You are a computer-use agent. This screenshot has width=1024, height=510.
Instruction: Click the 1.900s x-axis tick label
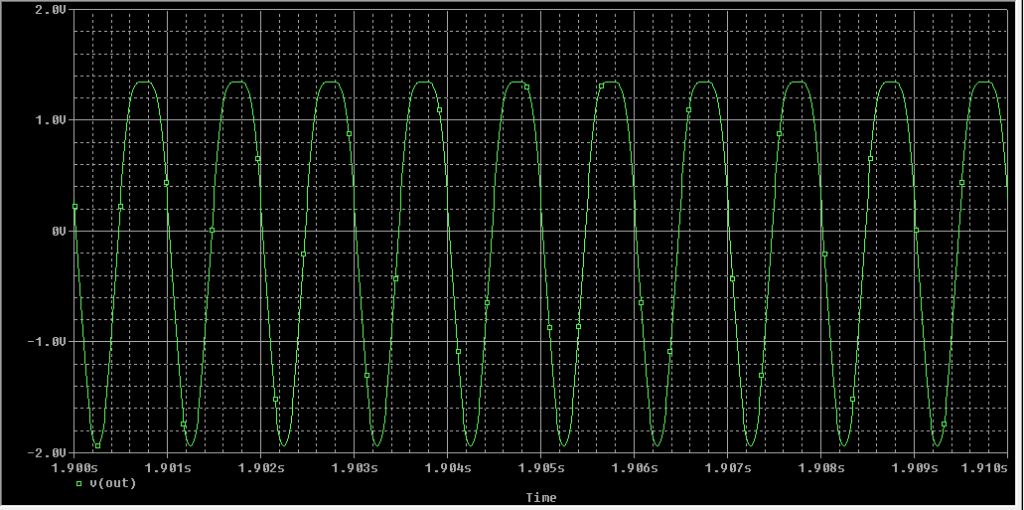pos(76,467)
